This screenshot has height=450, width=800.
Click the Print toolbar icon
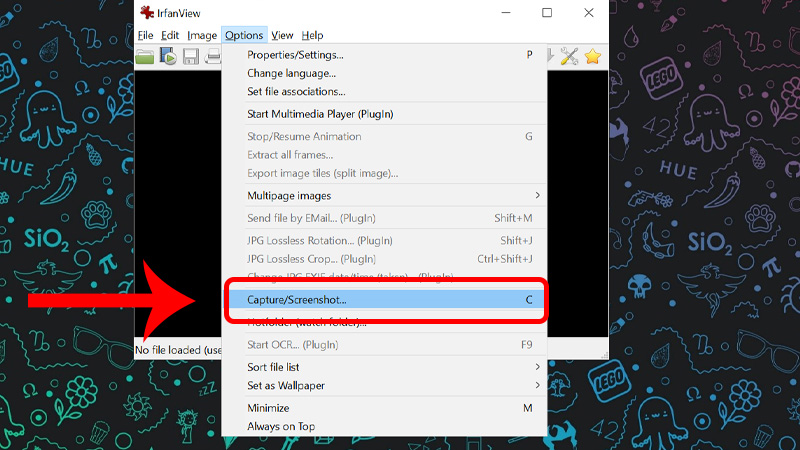(213, 56)
